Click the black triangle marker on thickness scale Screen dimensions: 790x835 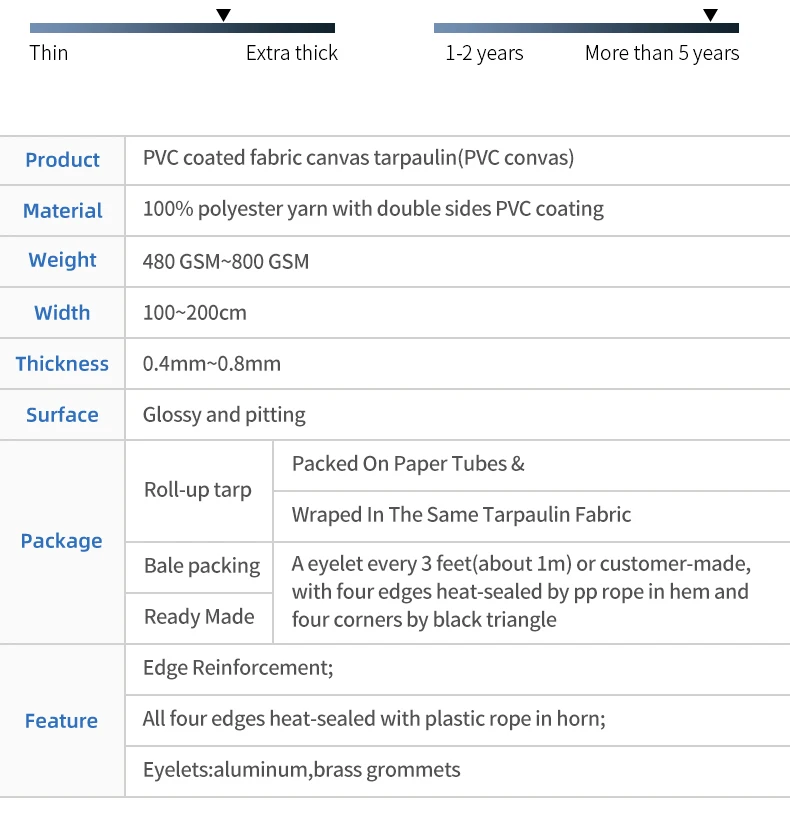point(224,15)
